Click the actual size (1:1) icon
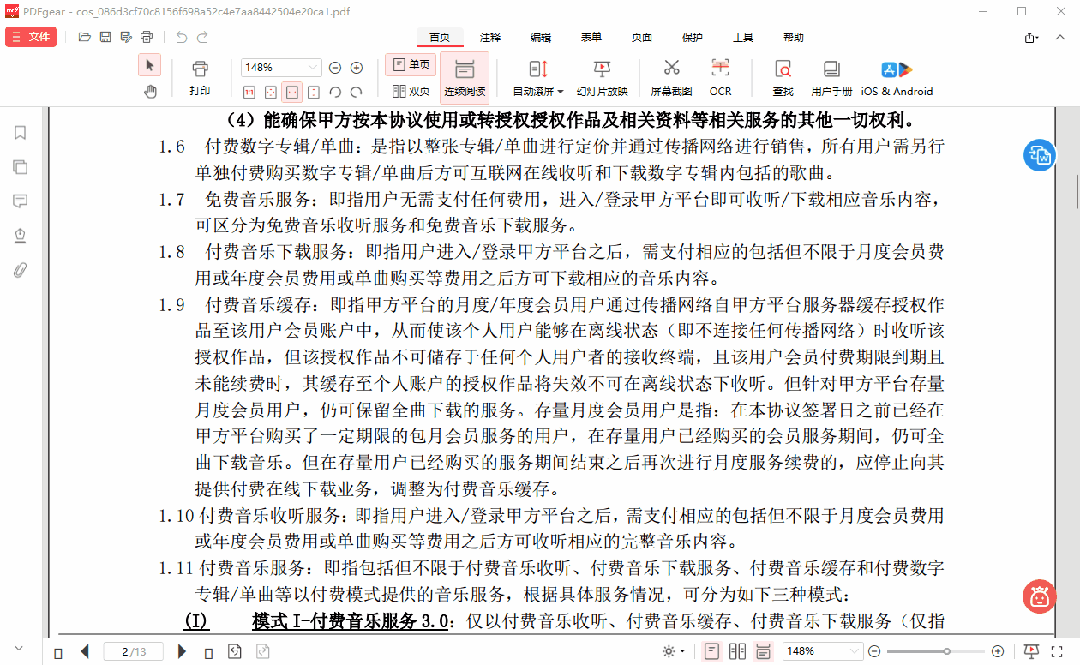This screenshot has width=1080, height=665. pos(249,92)
